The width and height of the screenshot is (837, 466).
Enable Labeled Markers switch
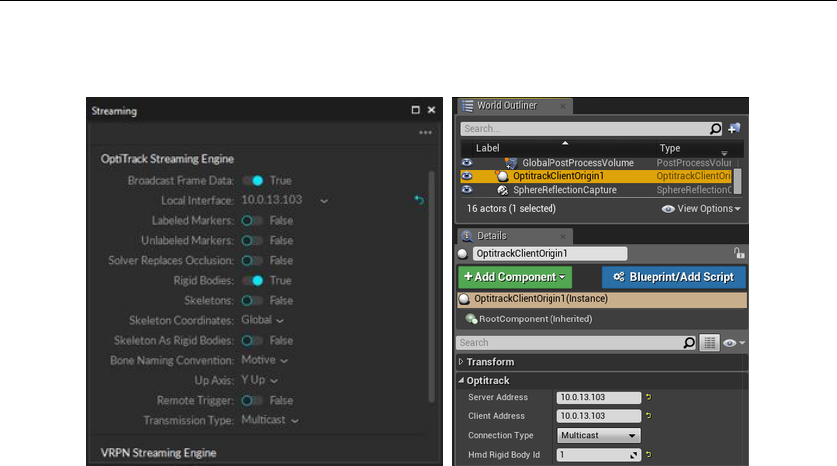tap(252, 220)
